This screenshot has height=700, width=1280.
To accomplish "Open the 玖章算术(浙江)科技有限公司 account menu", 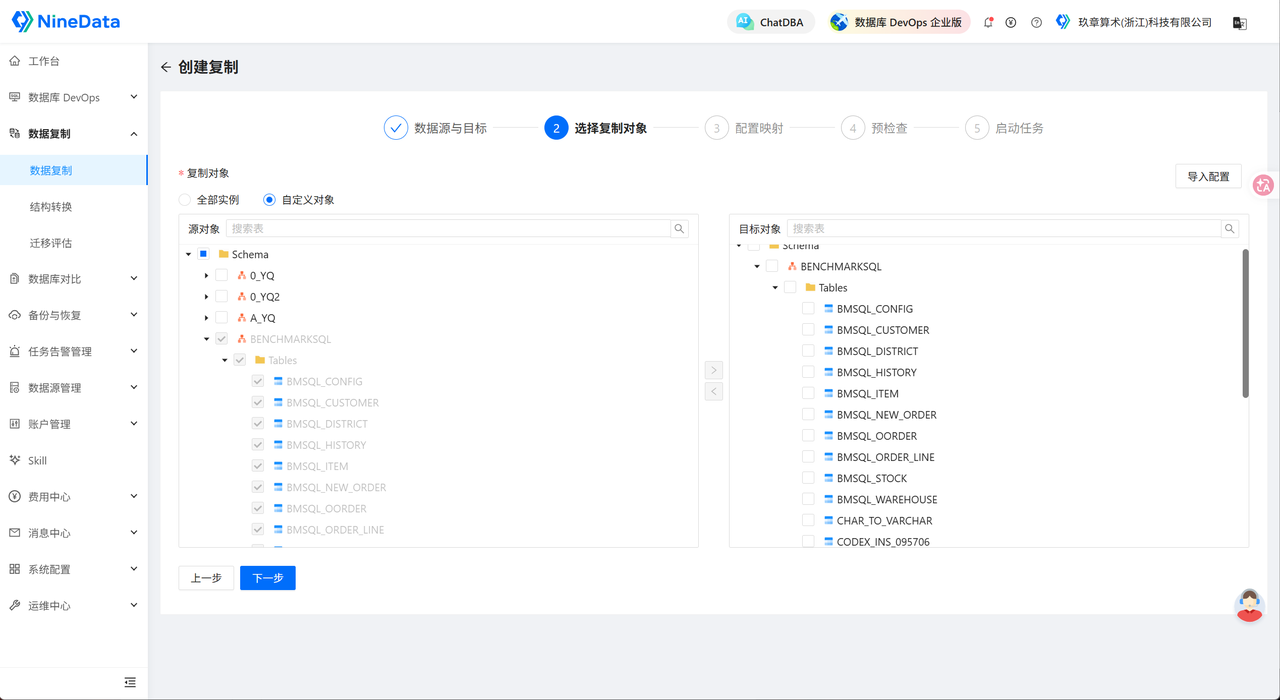I will [x=1134, y=22].
